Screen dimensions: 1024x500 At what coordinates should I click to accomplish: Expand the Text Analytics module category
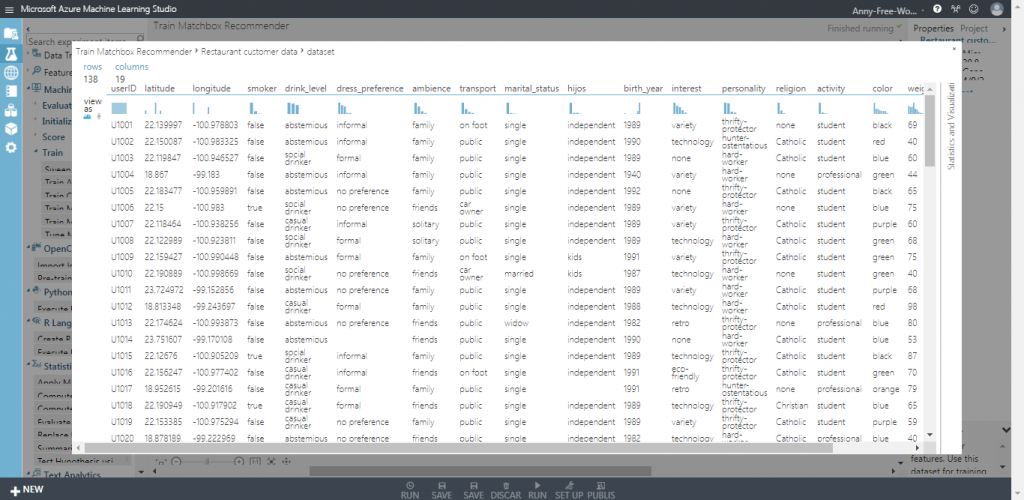pyautogui.click(x=28, y=475)
